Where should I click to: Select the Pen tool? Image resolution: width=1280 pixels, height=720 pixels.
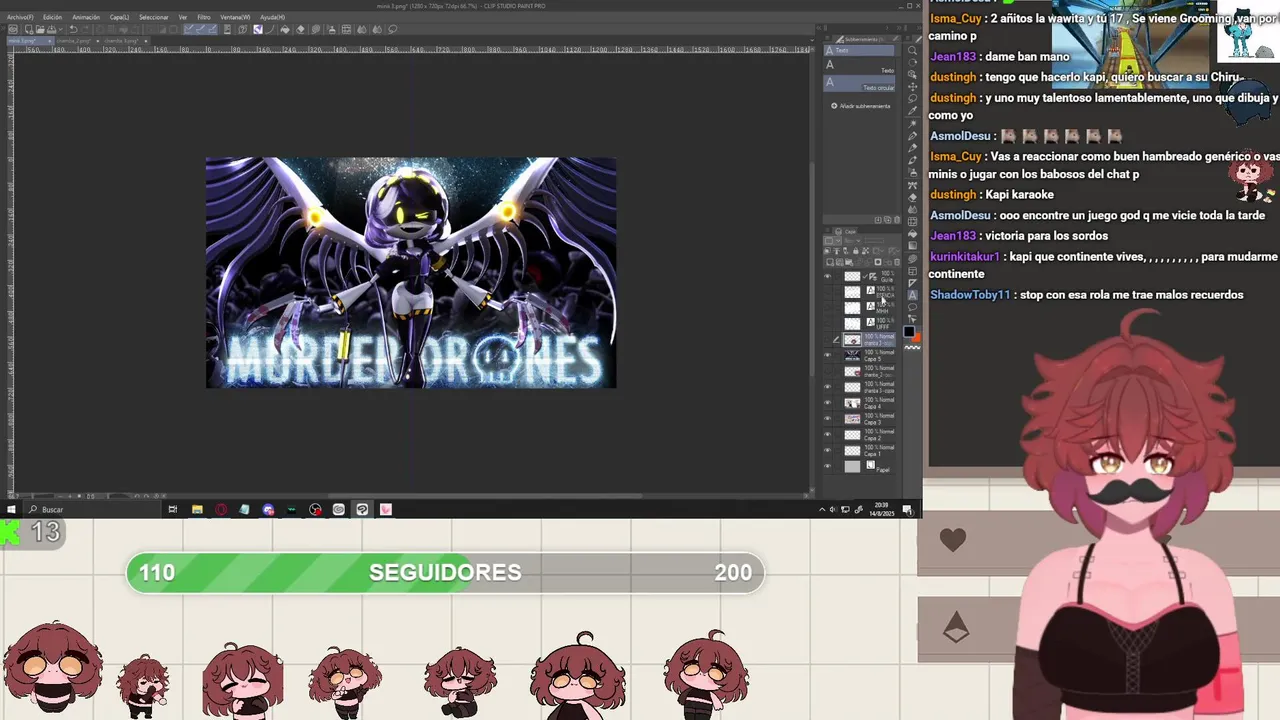pos(912,136)
